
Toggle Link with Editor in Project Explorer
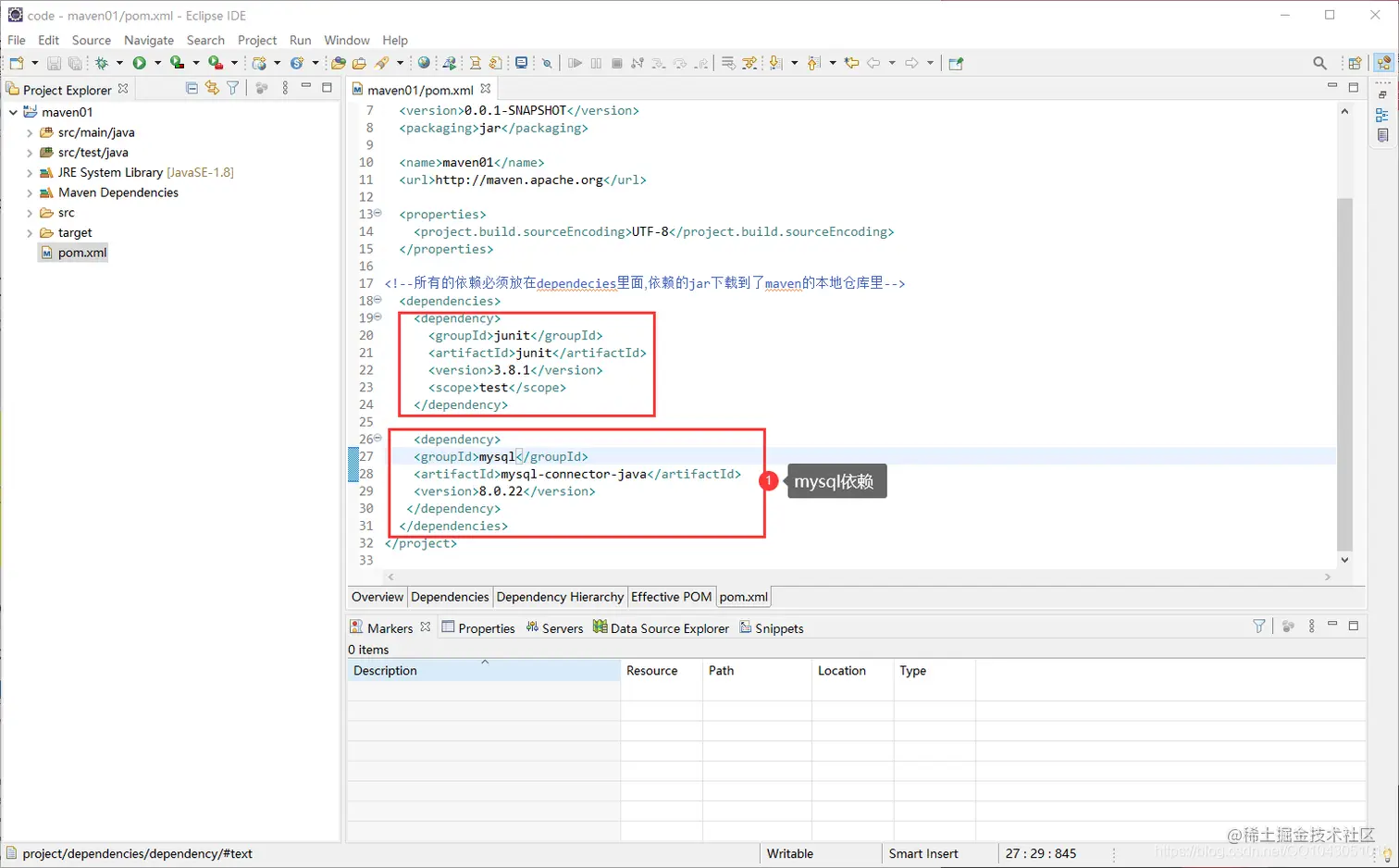tap(212, 88)
